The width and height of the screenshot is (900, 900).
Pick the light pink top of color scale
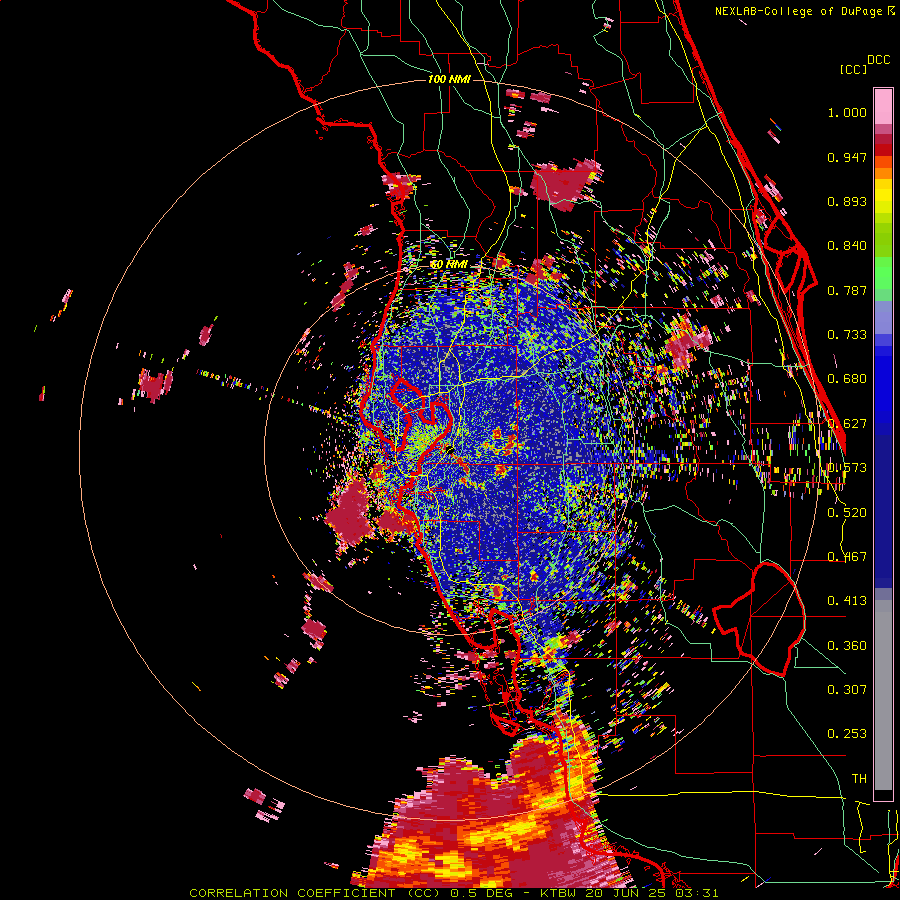[883, 106]
